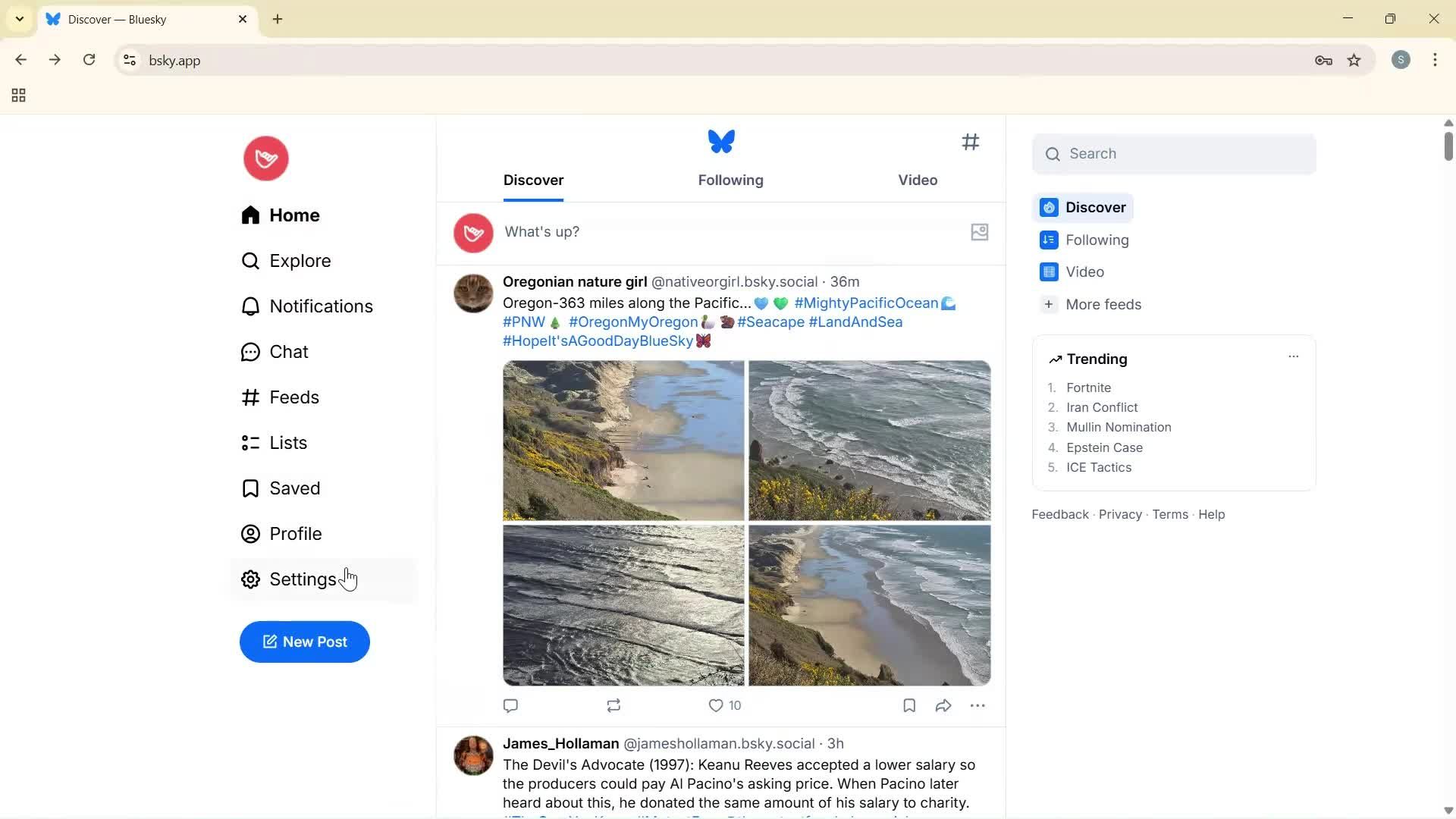Open more options on the beach post
The image size is (1456, 819).
[x=978, y=705]
